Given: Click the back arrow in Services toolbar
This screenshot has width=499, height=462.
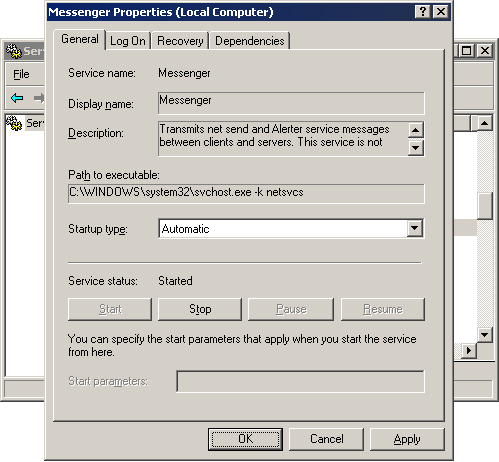Looking at the screenshot, I should click(17, 98).
